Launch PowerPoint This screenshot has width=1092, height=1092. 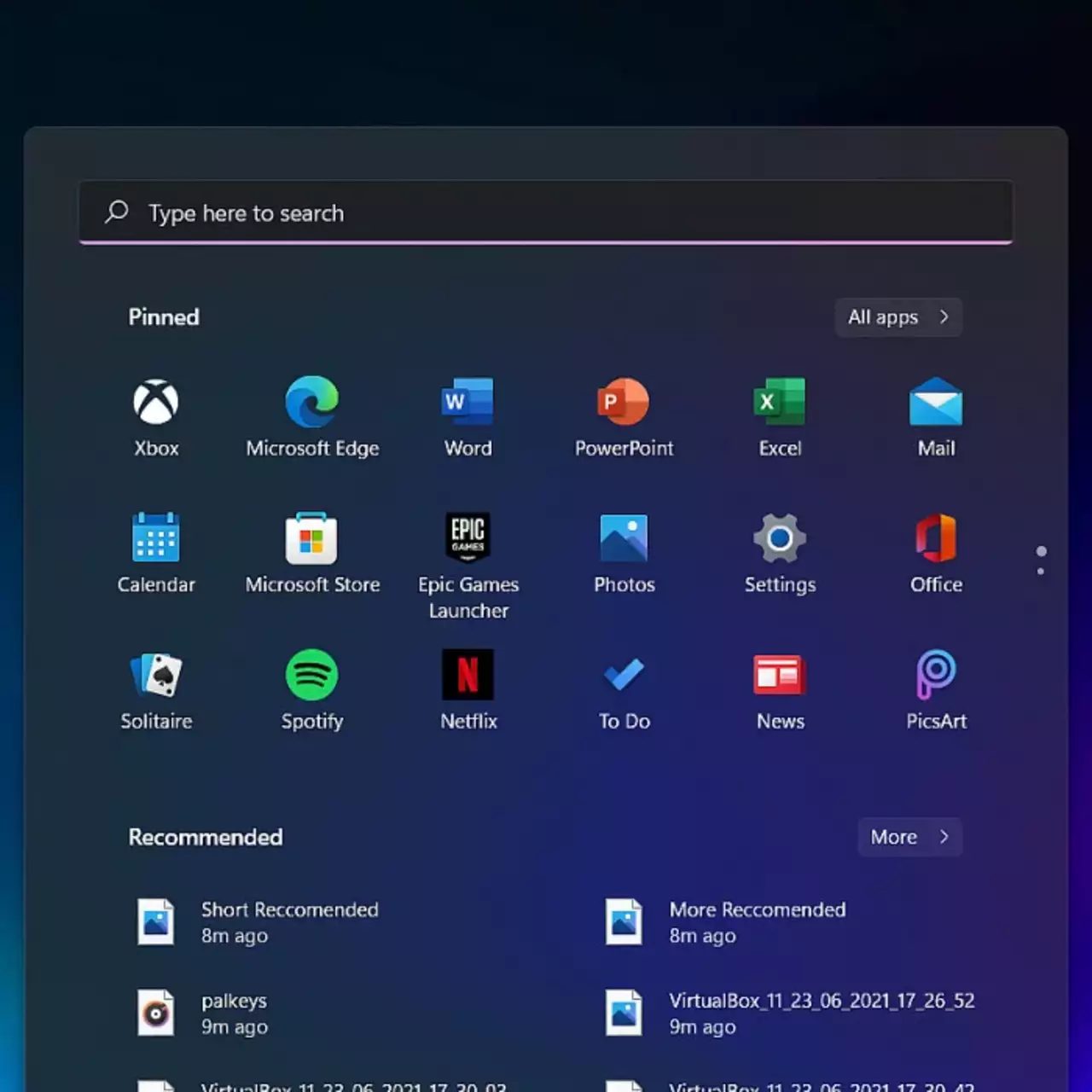(x=624, y=418)
